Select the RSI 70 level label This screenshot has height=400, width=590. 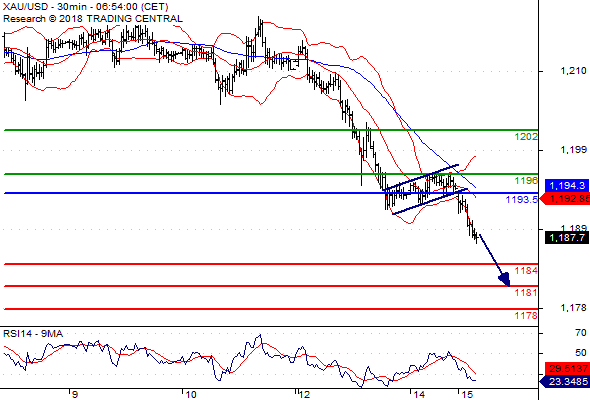(x=581, y=333)
